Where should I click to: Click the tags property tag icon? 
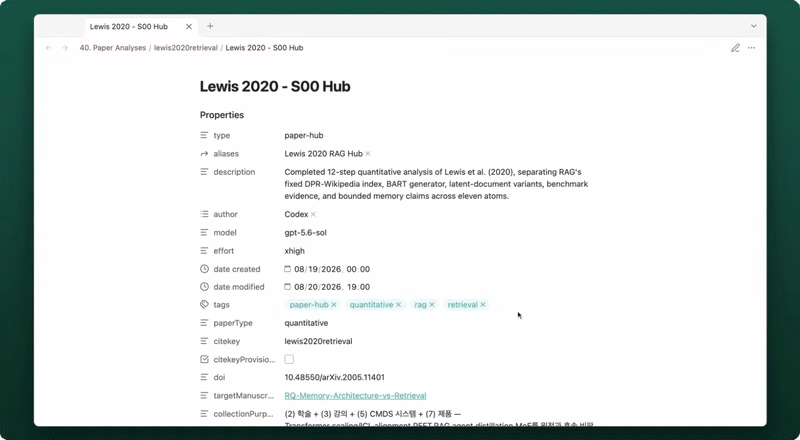[x=204, y=305]
